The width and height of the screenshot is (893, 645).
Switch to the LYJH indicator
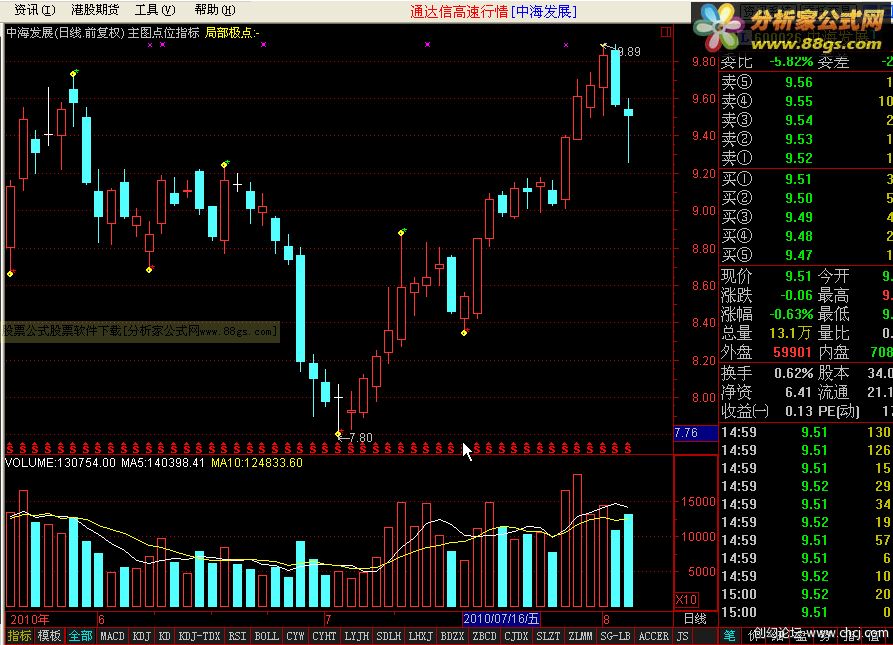point(357,636)
